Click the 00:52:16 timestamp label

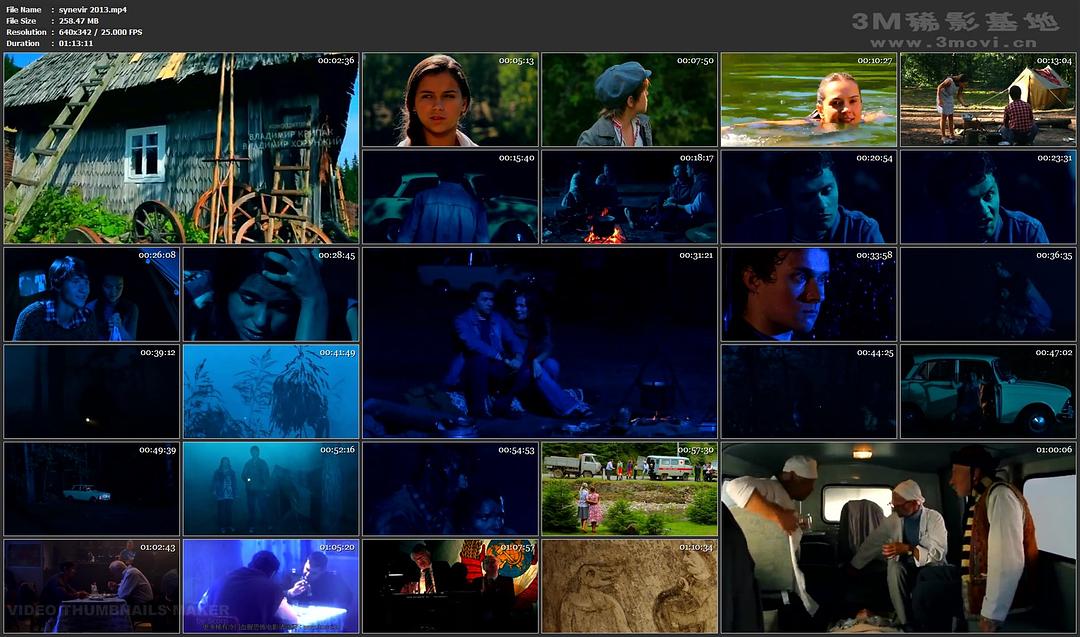coord(337,450)
